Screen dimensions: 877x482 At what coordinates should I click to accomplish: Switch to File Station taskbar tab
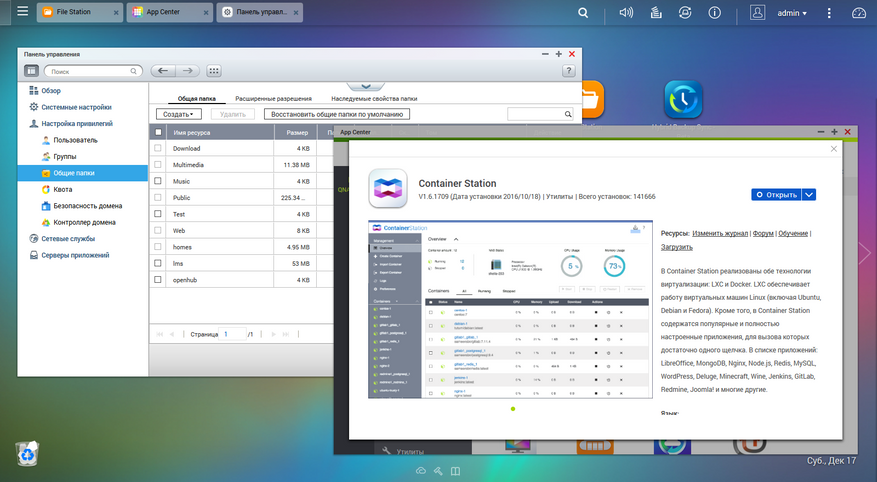[80, 12]
